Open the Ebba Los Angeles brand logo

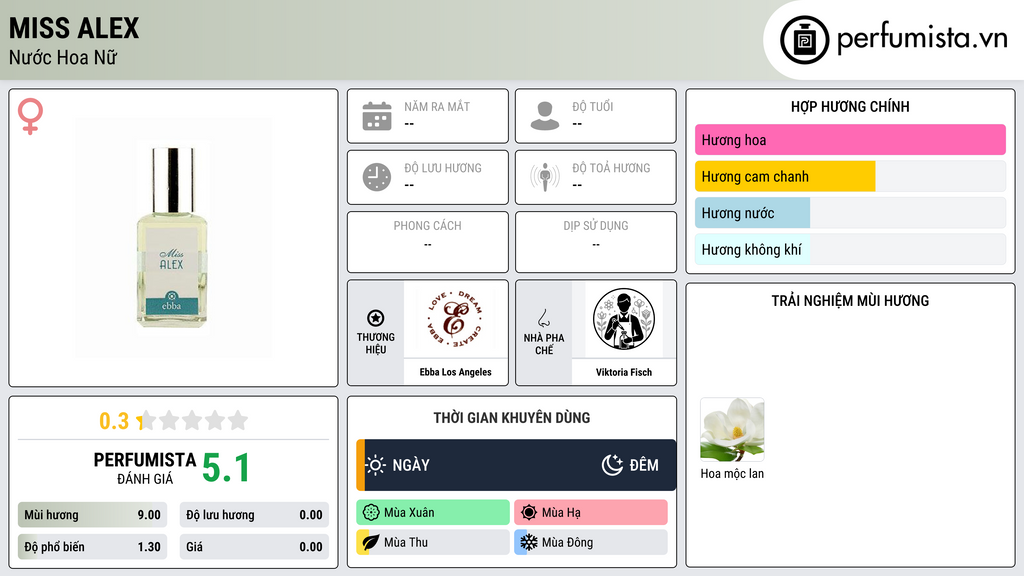pos(455,319)
